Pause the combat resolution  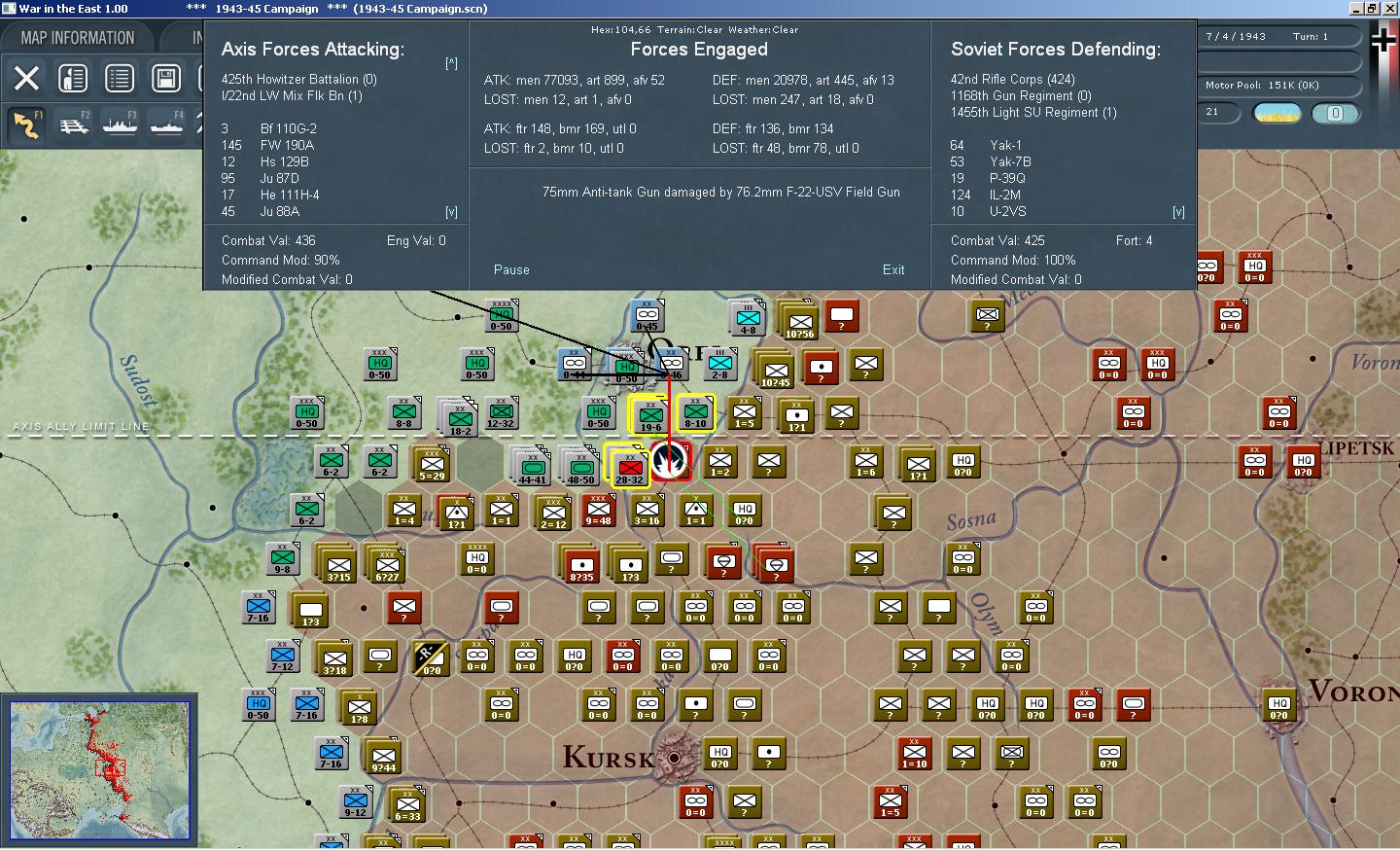511,269
